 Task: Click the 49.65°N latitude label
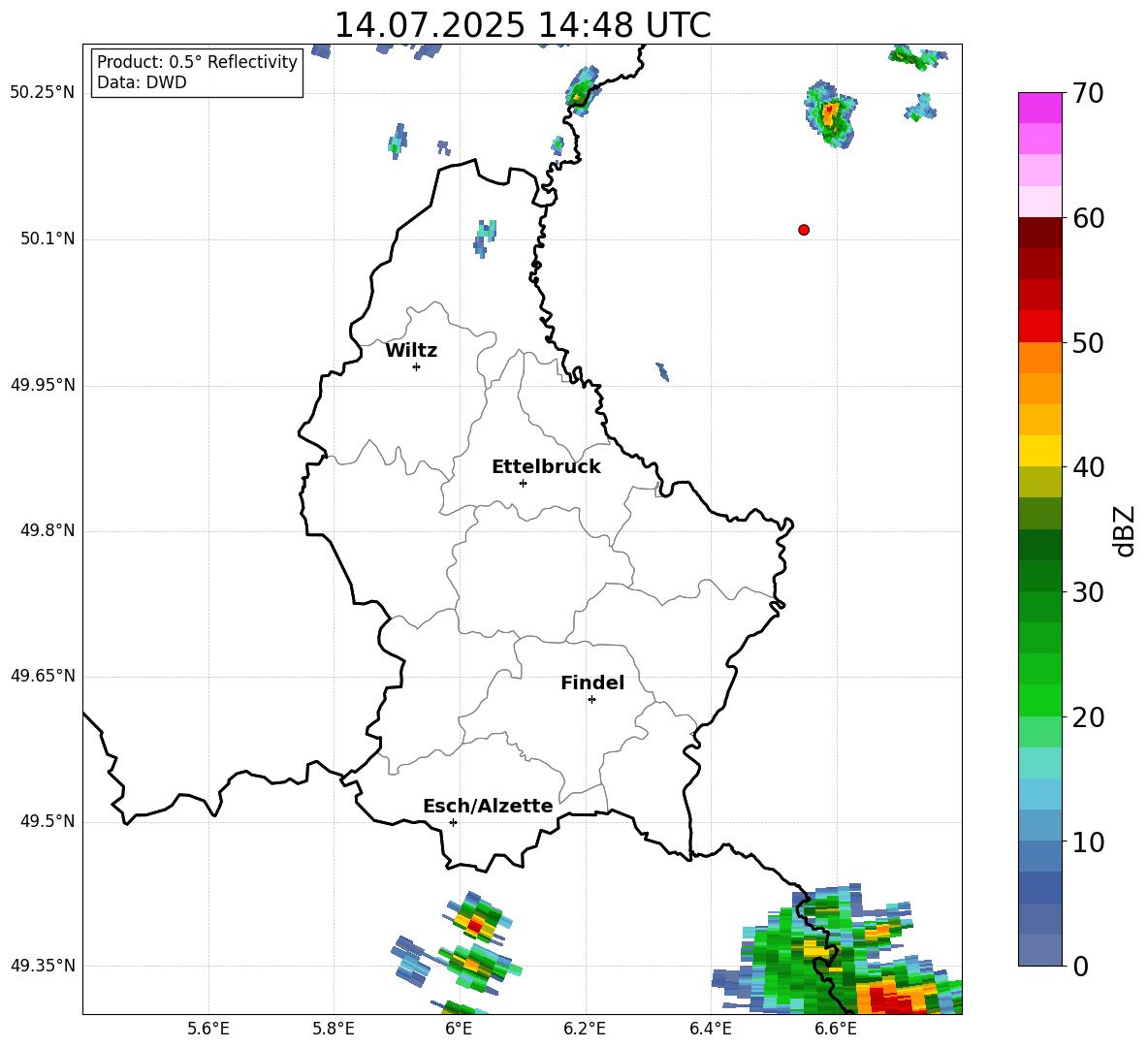pyautogui.click(x=43, y=676)
